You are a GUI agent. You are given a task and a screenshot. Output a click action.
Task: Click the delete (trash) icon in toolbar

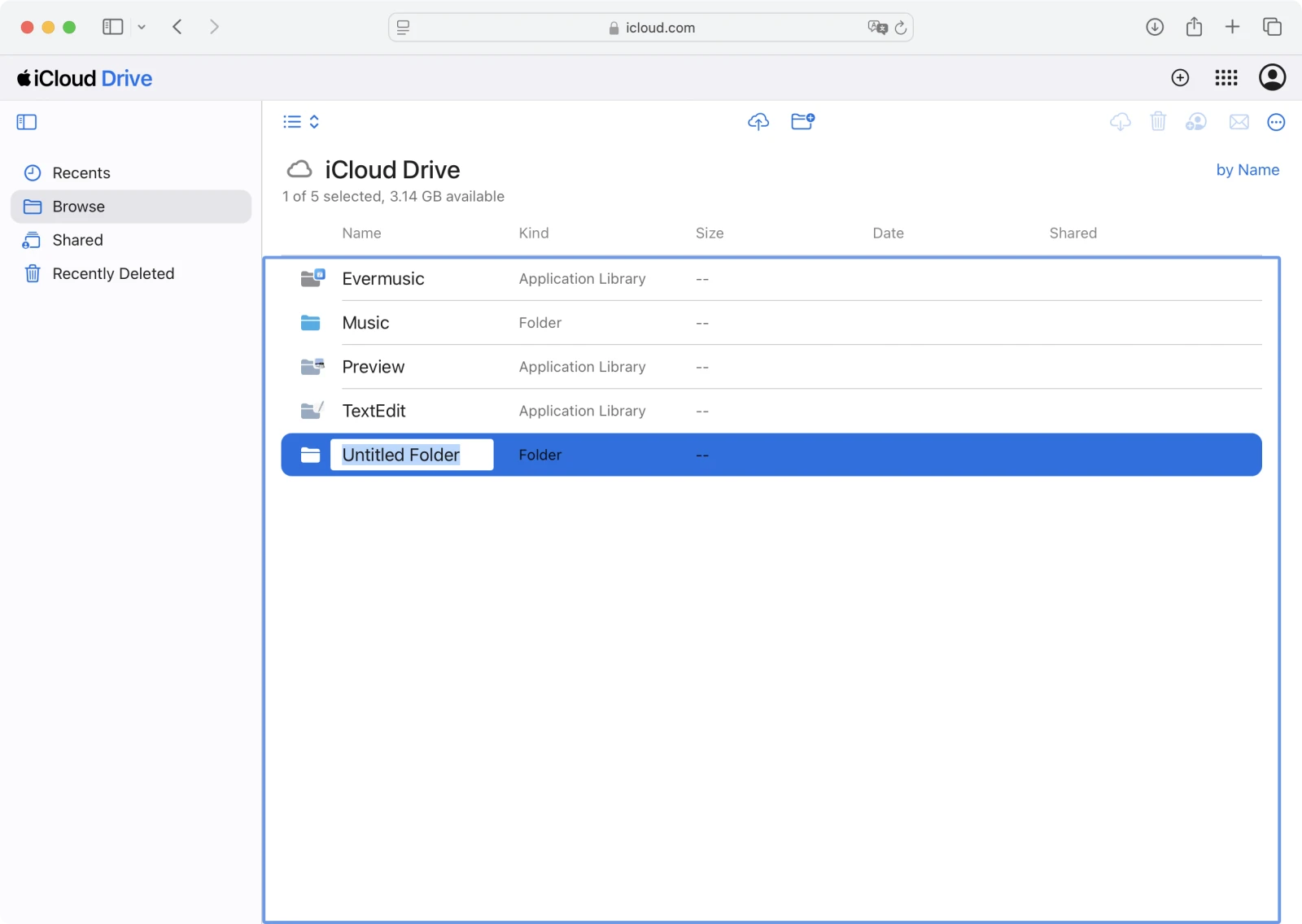(1158, 122)
